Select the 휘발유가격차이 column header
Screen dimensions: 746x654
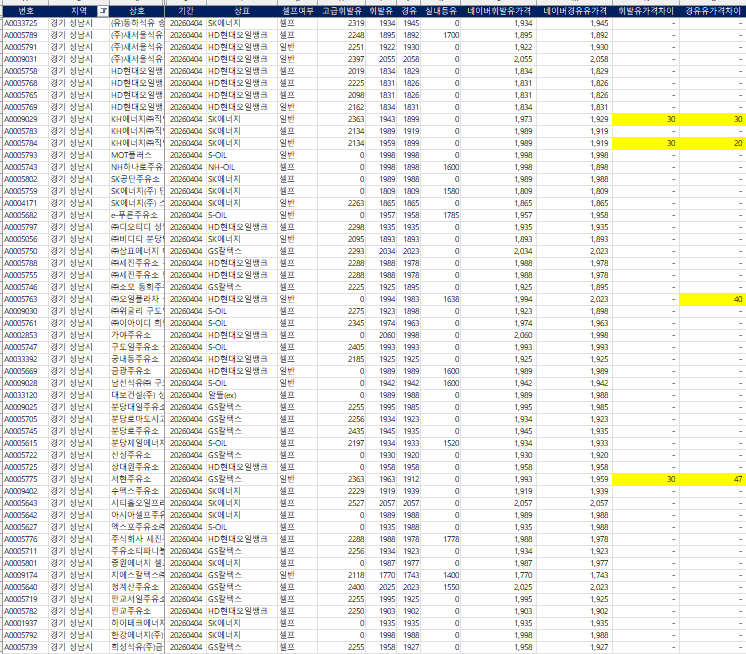(646, 11)
